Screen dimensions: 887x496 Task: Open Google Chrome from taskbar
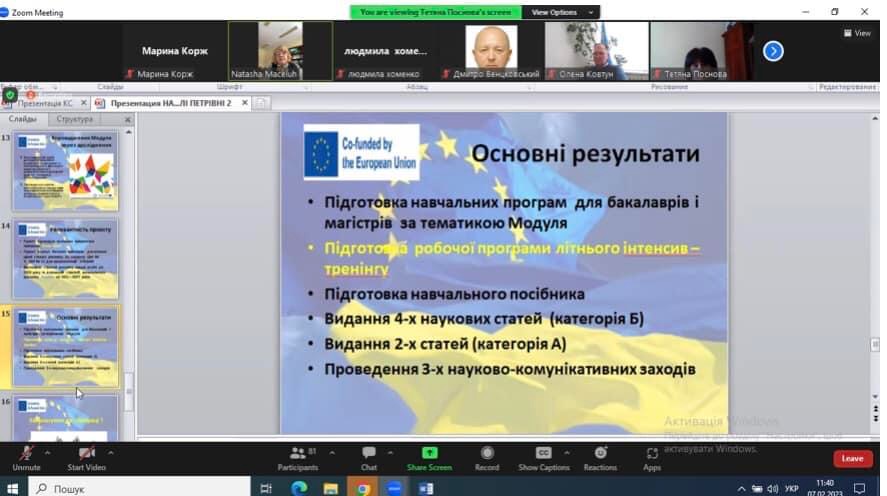(363, 488)
